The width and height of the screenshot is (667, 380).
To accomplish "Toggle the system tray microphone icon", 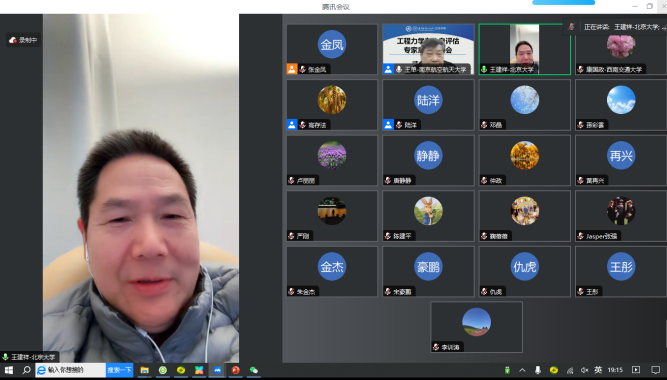I will (x=538, y=370).
